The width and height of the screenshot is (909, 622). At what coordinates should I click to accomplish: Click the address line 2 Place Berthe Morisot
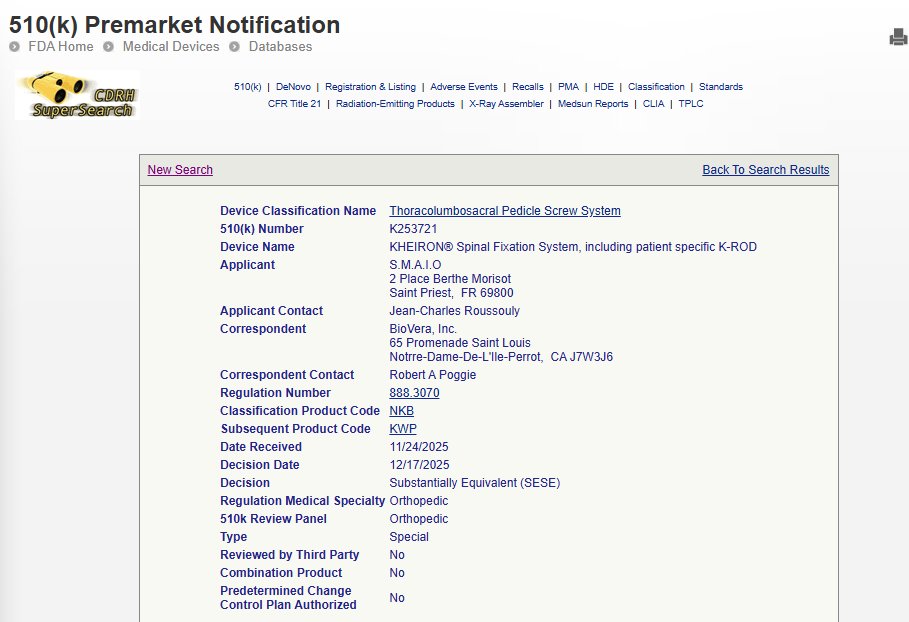click(450, 279)
